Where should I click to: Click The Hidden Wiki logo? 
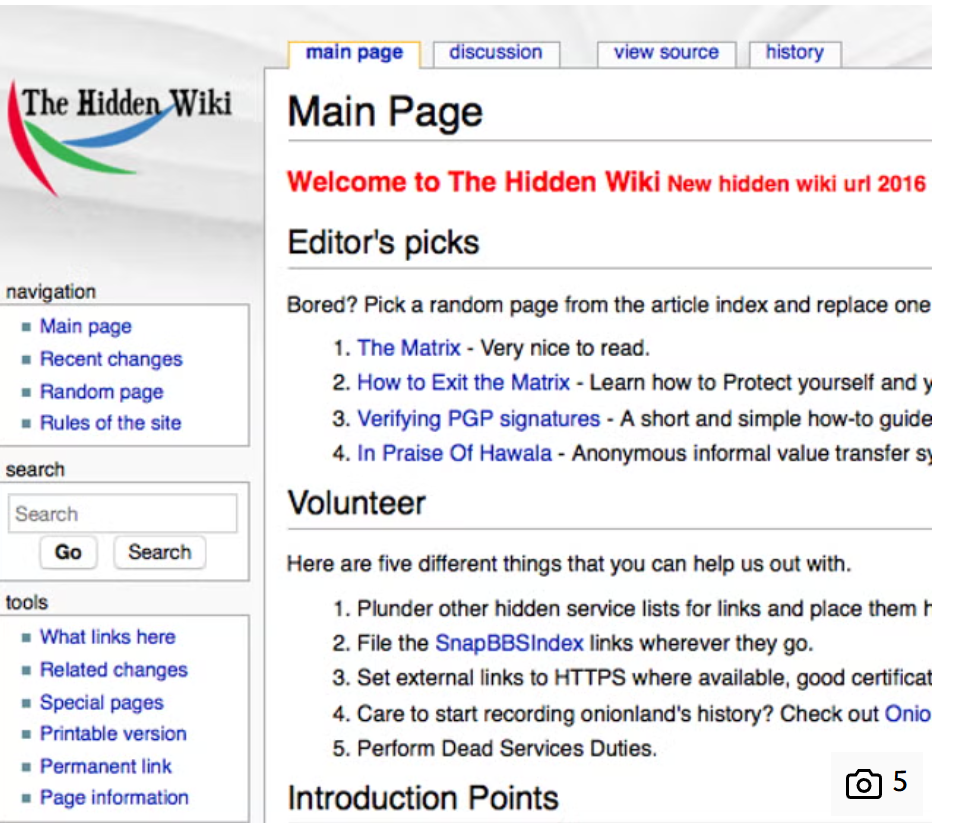(x=120, y=138)
